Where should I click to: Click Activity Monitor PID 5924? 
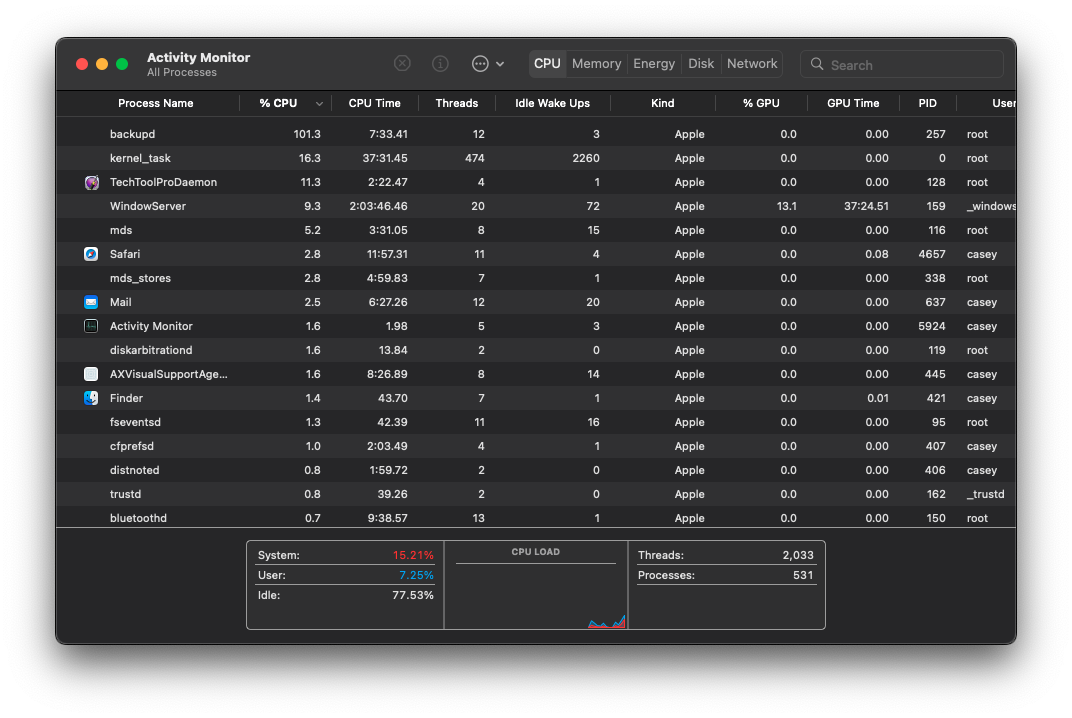(932, 326)
